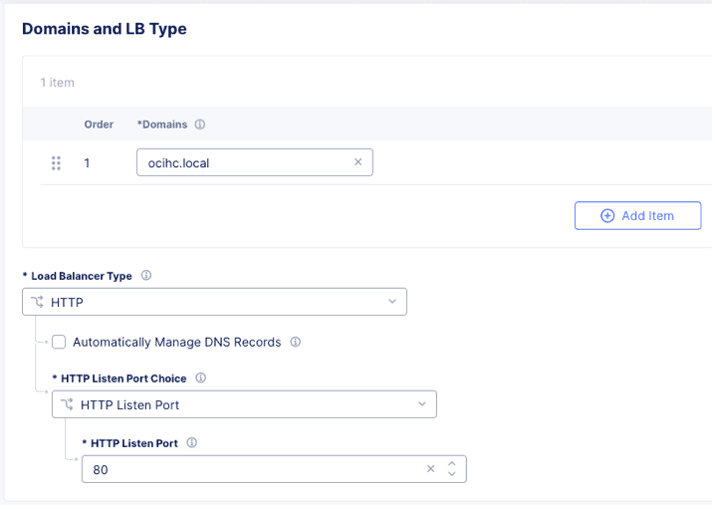
Task: Click the Domains and LB Type heading
Action: point(104,29)
